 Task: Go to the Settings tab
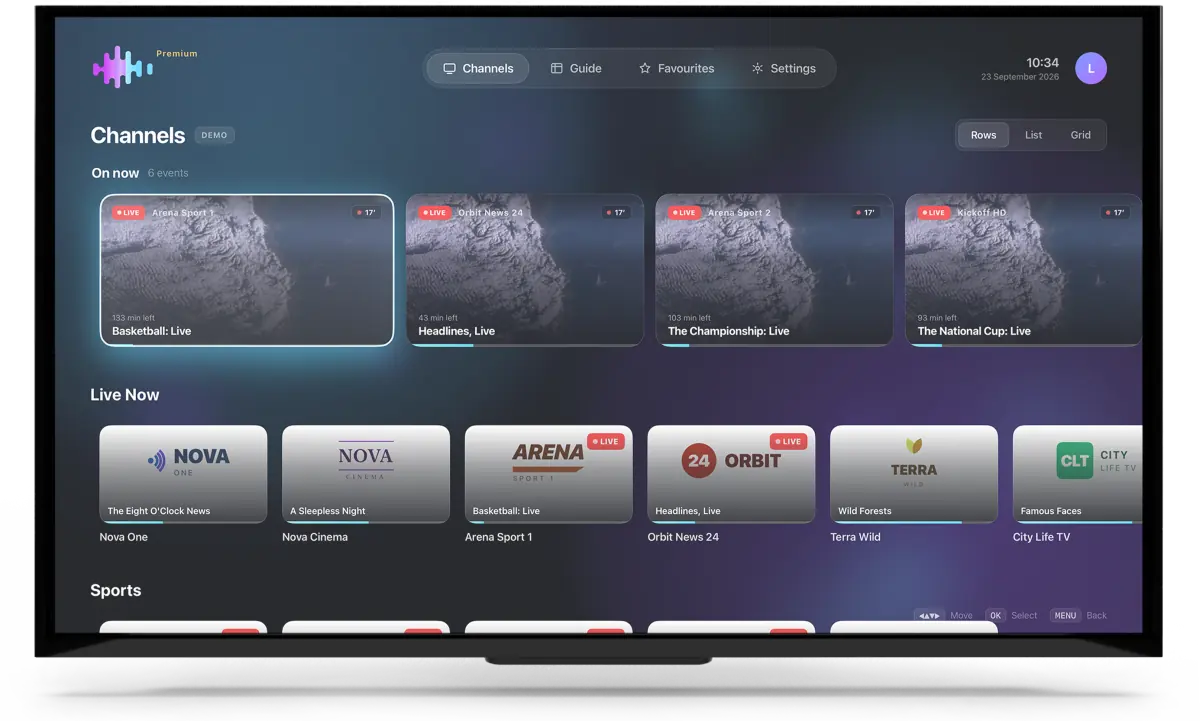click(x=783, y=68)
